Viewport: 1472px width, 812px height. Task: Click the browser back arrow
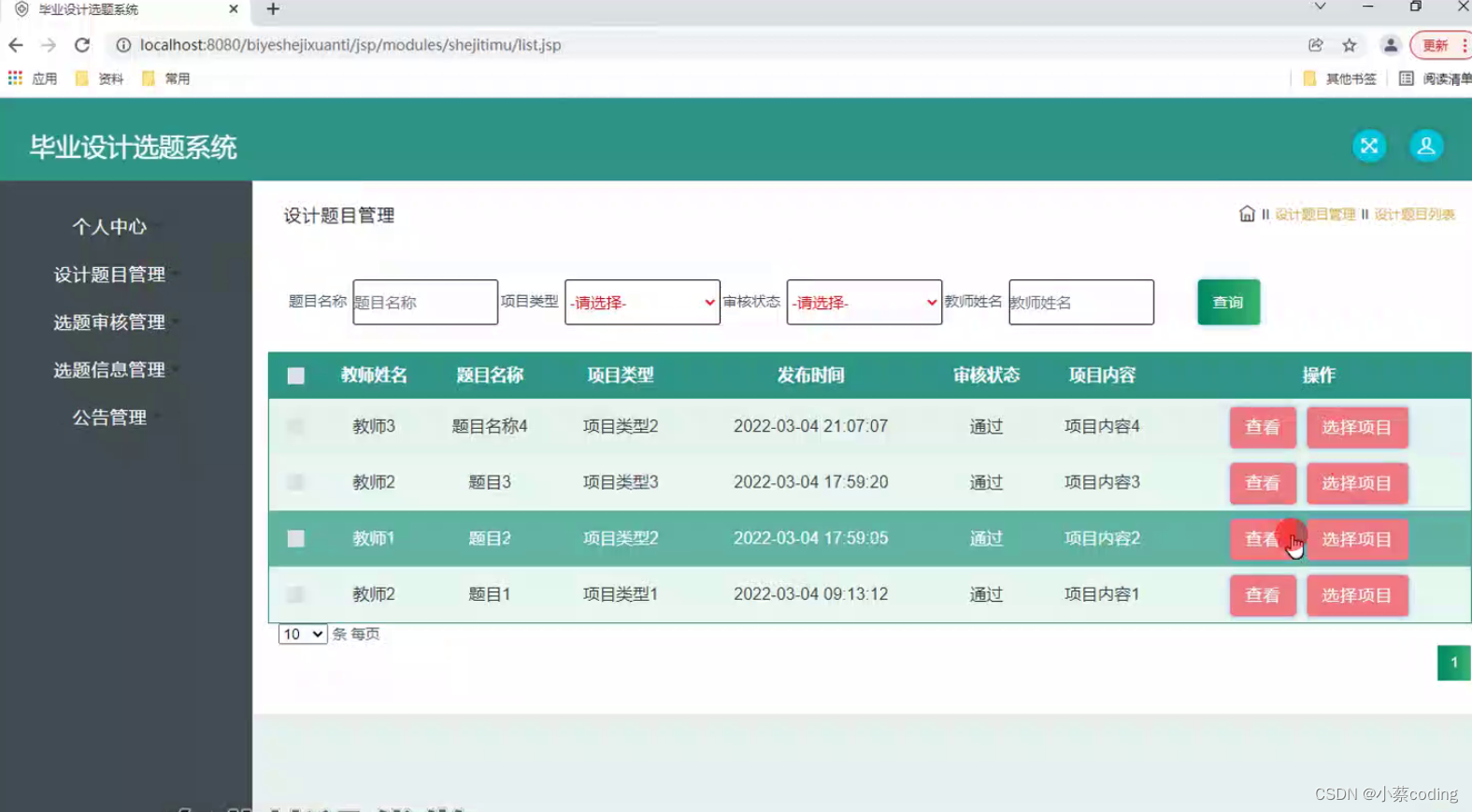click(16, 45)
